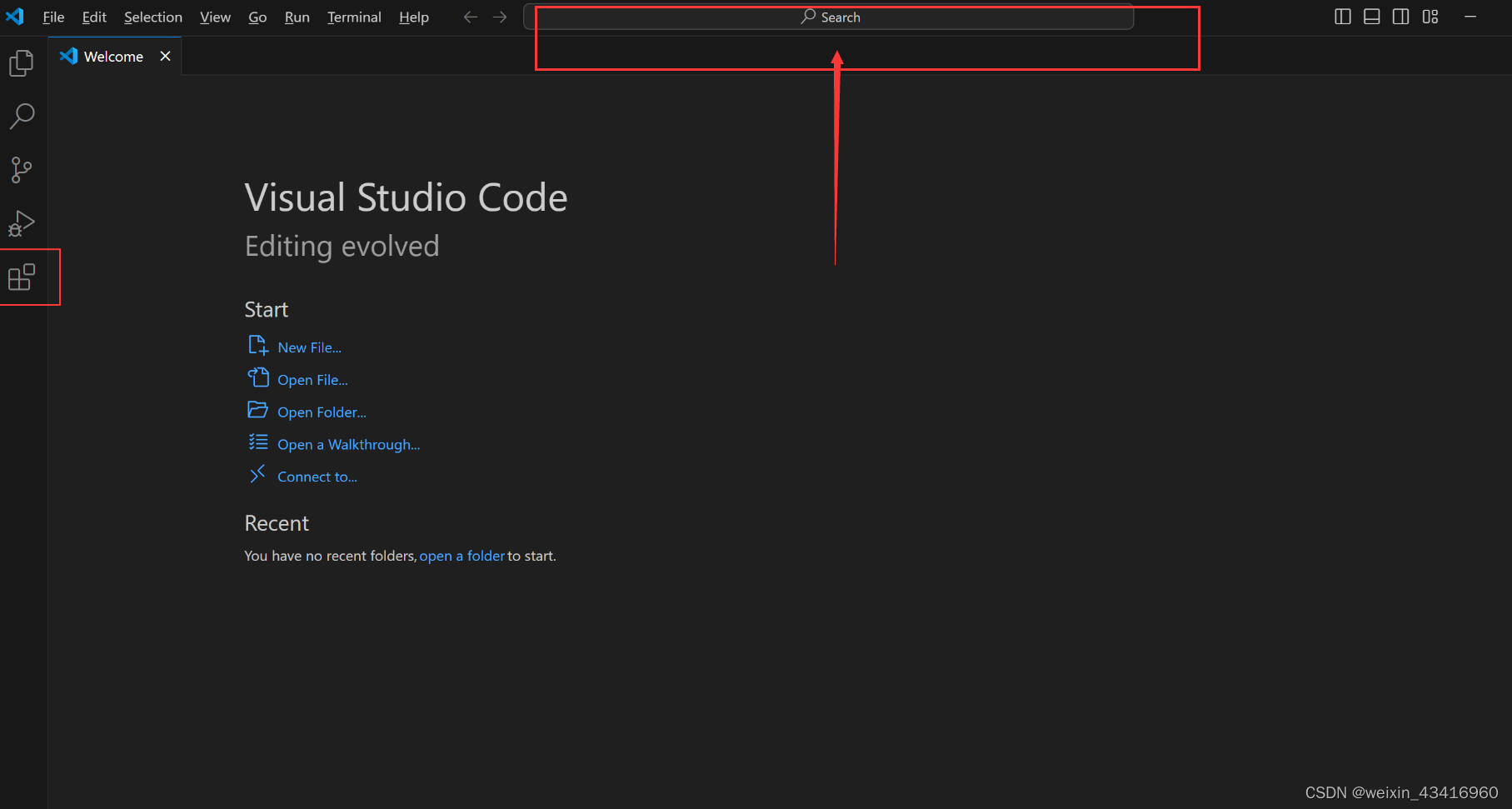Open the Extensions view
Viewport: 1512px width, 809px height.
pyautogui.click(x=22, y=277)
